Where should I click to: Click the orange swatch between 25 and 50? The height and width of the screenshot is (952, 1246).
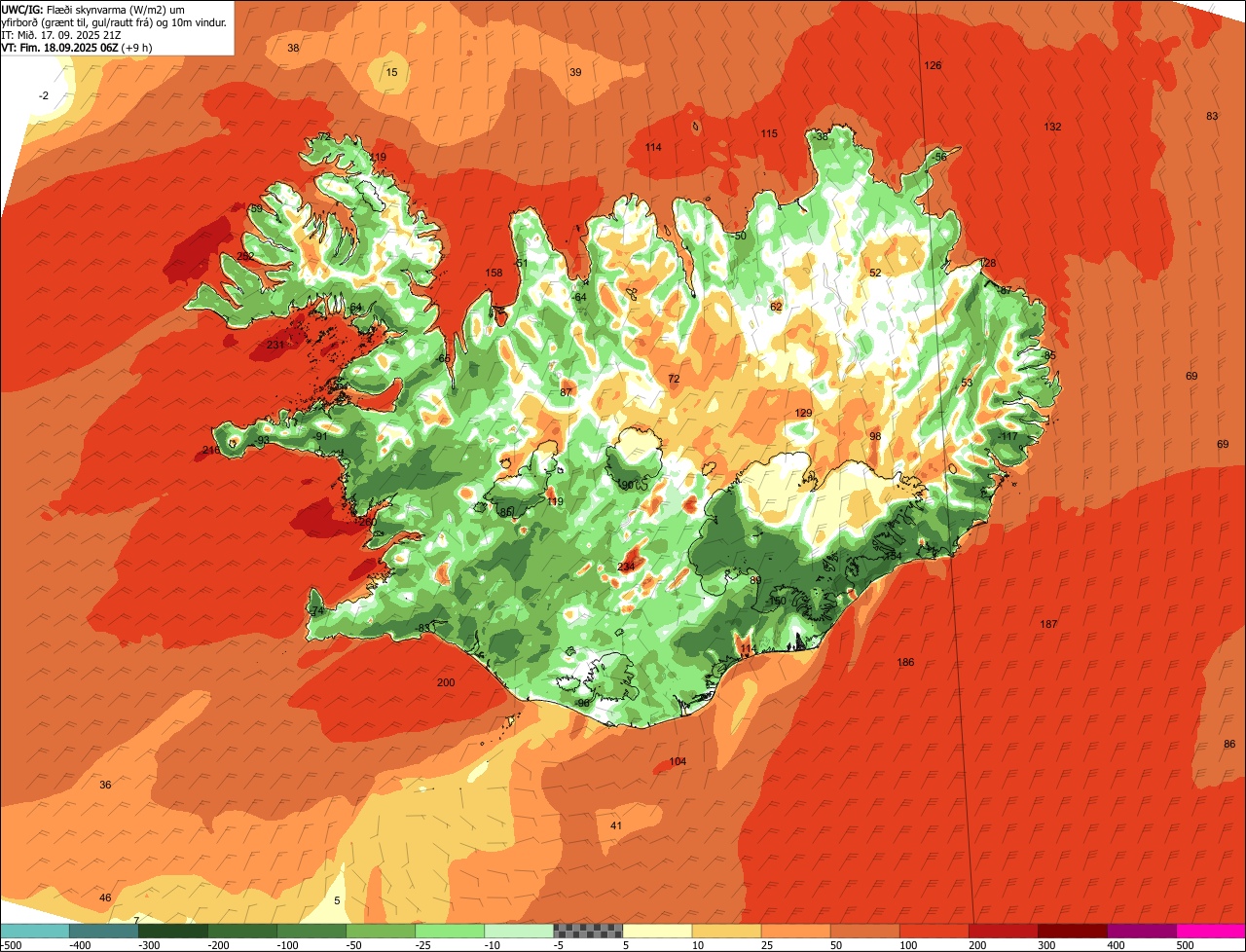[795, 931]
